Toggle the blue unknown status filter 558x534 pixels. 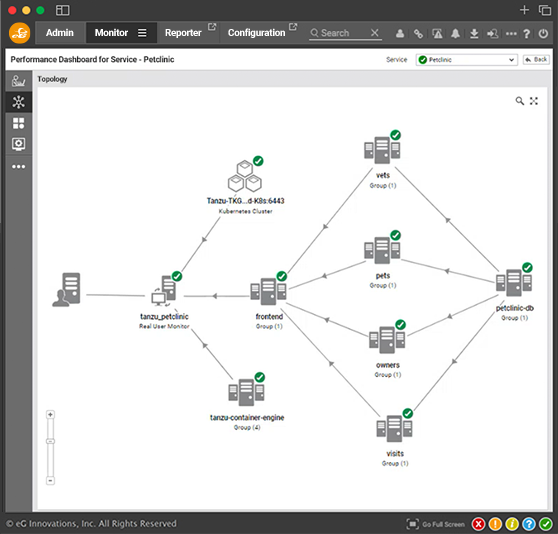[529, 524]
